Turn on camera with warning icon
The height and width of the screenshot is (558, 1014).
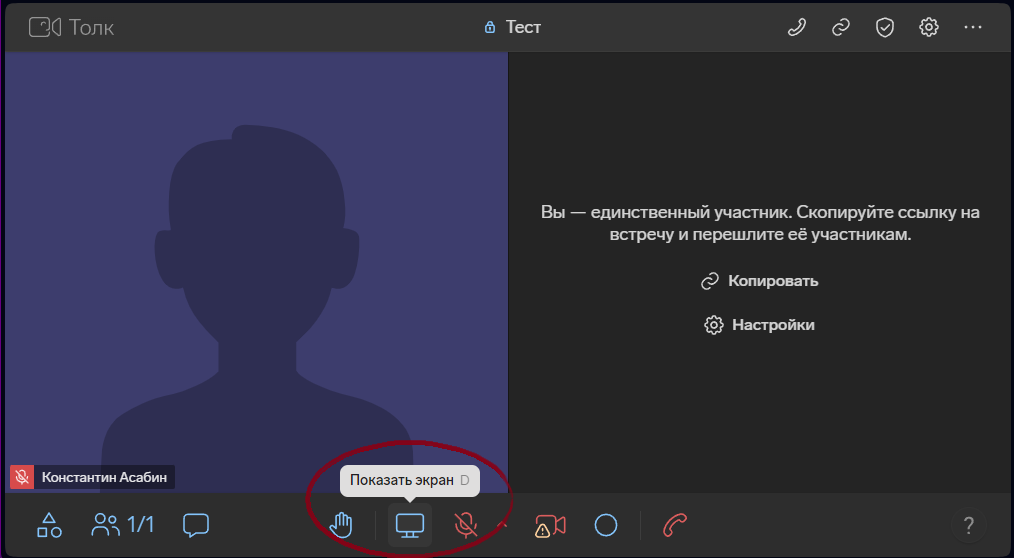pyautogui.click(x=550, y=525)
